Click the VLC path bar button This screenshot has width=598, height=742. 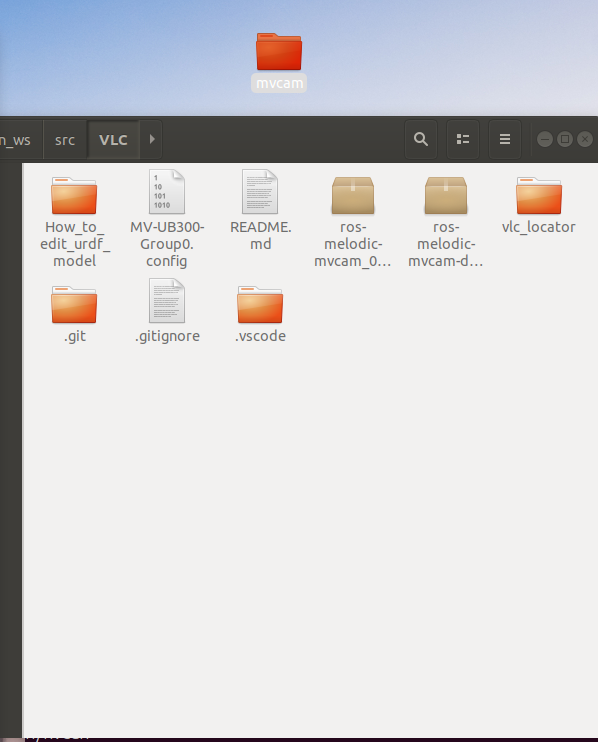click(x=113, y=140)
